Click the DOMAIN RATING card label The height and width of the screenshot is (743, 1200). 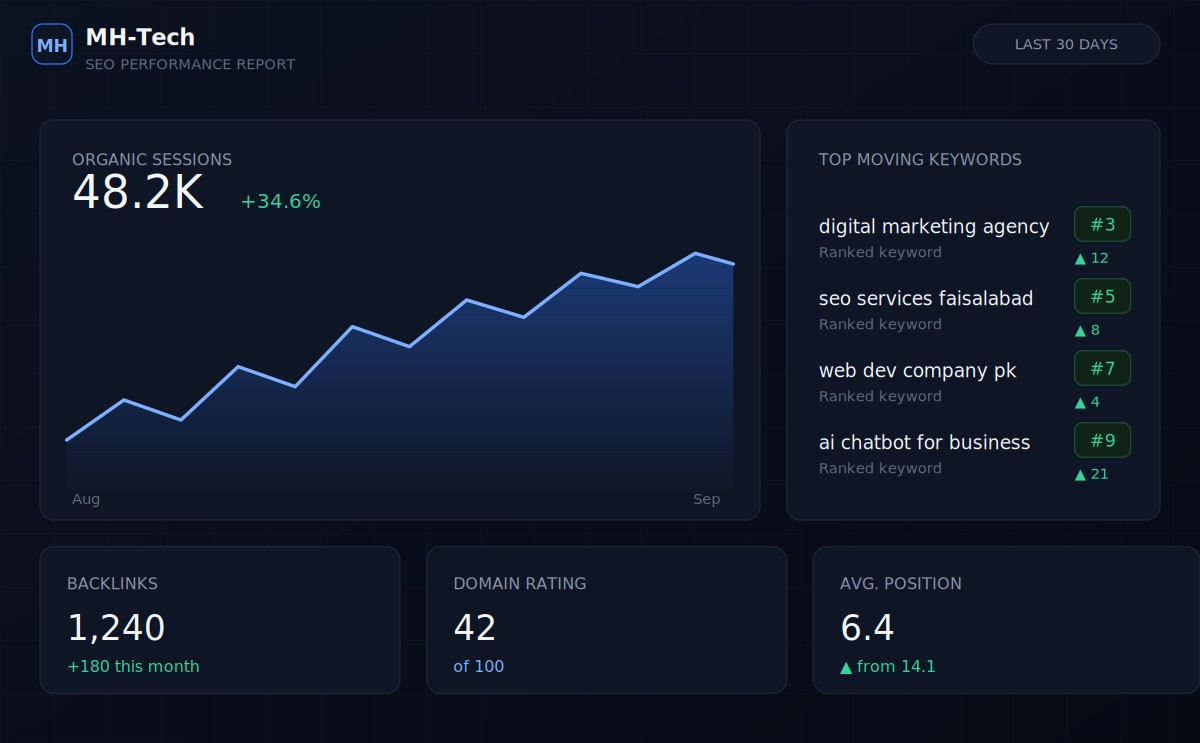(520, 583)
